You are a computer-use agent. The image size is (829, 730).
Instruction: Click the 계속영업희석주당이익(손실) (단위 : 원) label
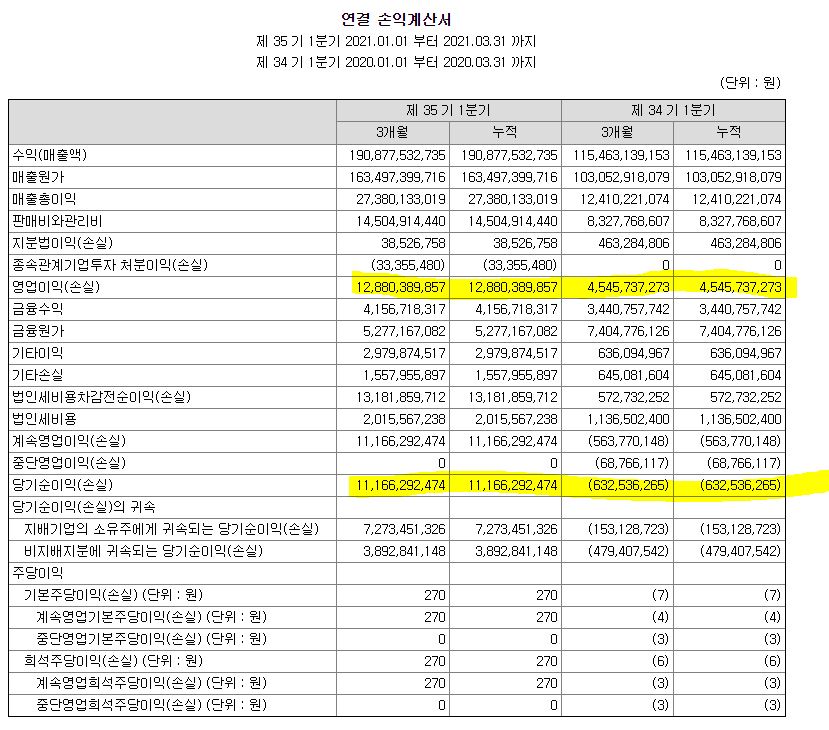coord(152,683)
